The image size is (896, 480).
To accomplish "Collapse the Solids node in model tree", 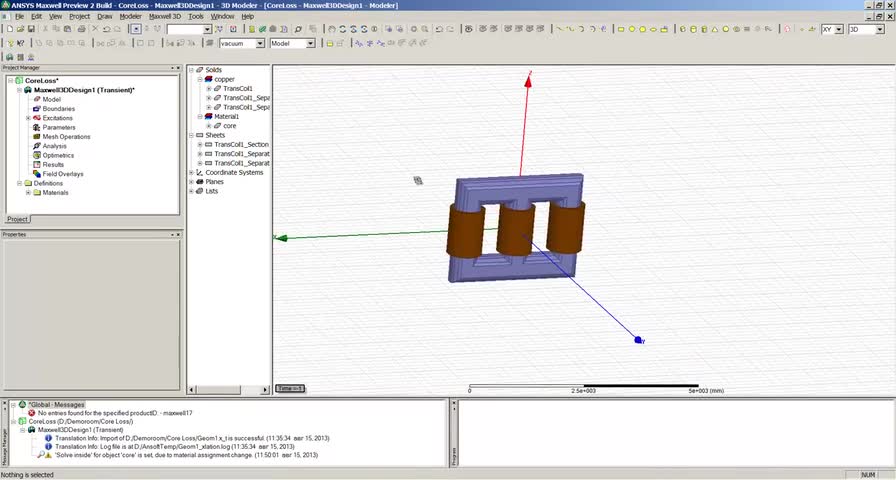I will click(191, 70).
